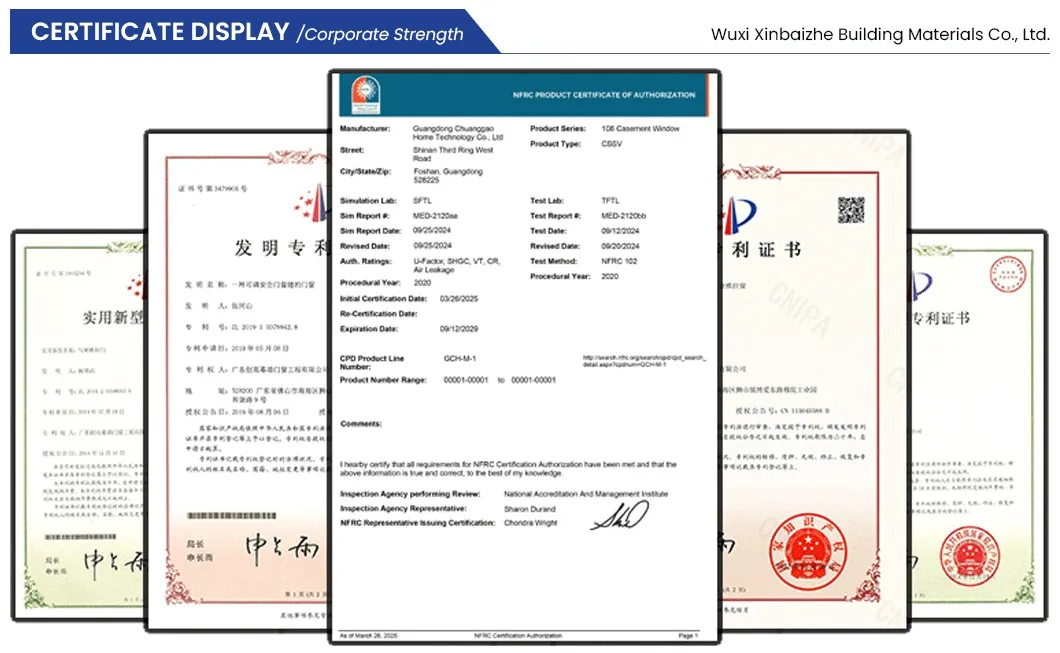Click sim report number "MED-2120aa"
The width and height of the screenshot is (1060, 653).
point(435,216)
